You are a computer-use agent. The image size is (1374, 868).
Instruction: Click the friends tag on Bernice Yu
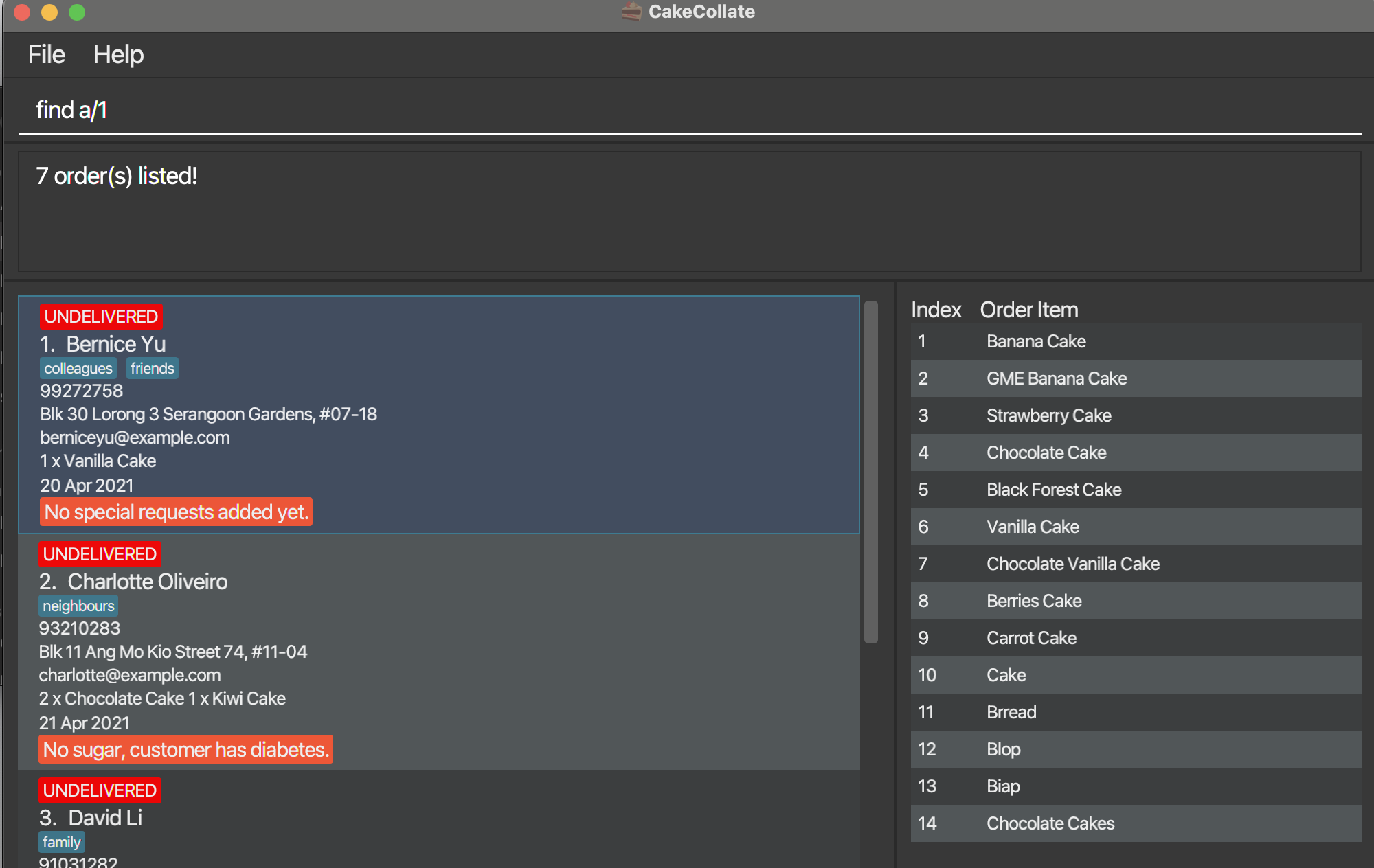pyautogui.click(x=152, y=369)
